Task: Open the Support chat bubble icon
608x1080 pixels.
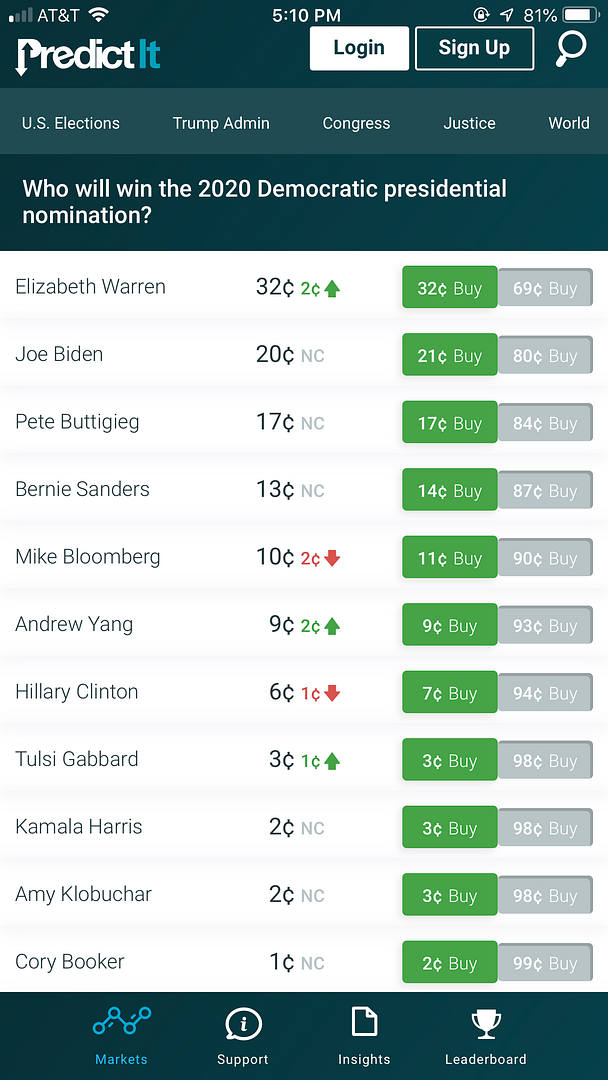Action: 243,1023
